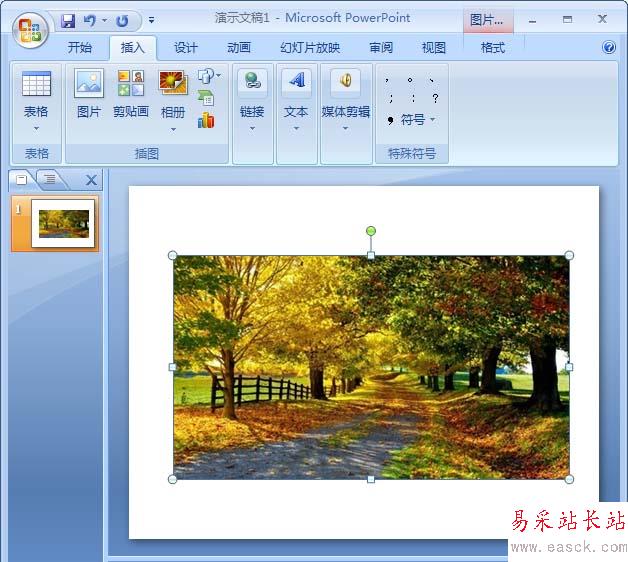Screen dimensions: 628x562
Task: Switch to the 开始 ribbon tab
Action: [x=80, y=47]
